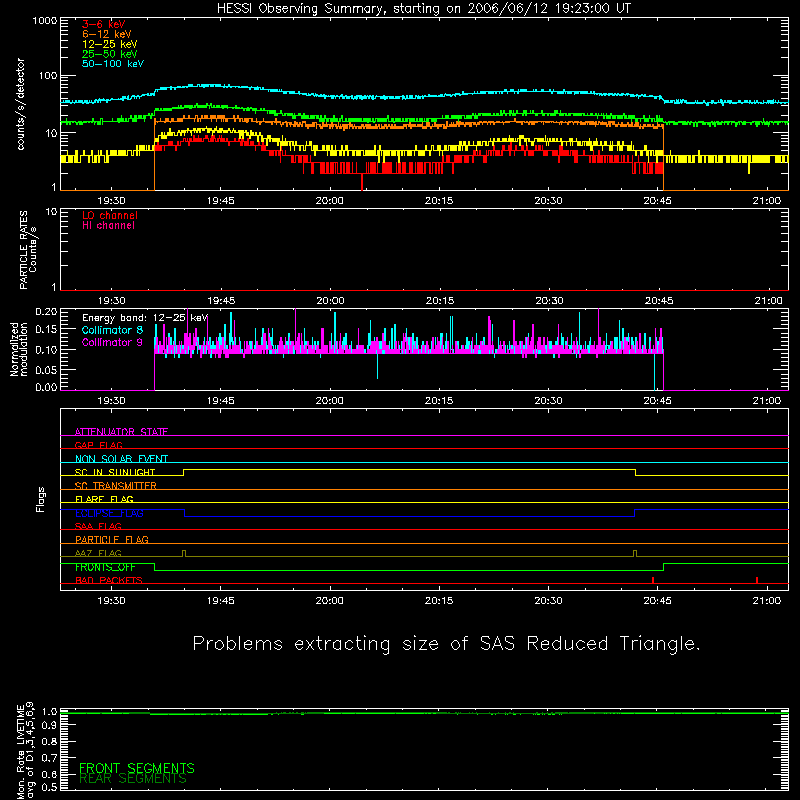Screen dimensions: 800x800
Task: Click the 20:45 time label under the modulation plot
Action: 657,401
